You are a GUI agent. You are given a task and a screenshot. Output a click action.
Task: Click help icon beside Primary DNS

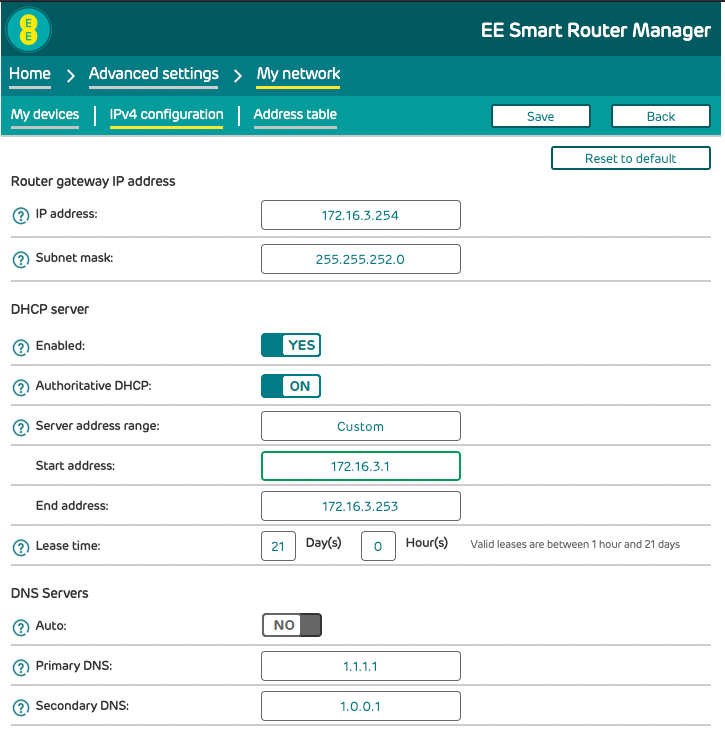point(20,667)
